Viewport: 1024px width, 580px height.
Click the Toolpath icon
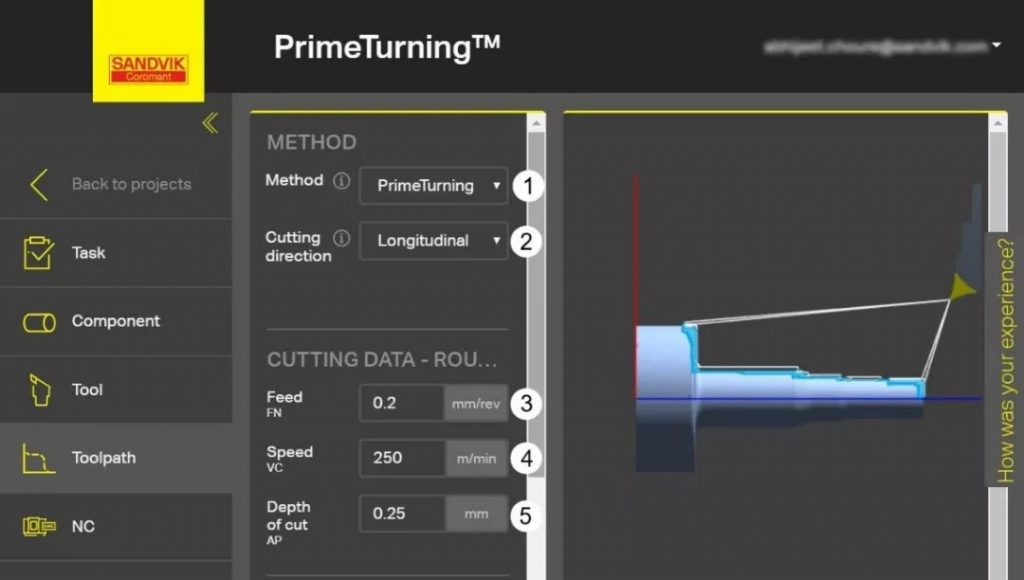pos(39,459)
